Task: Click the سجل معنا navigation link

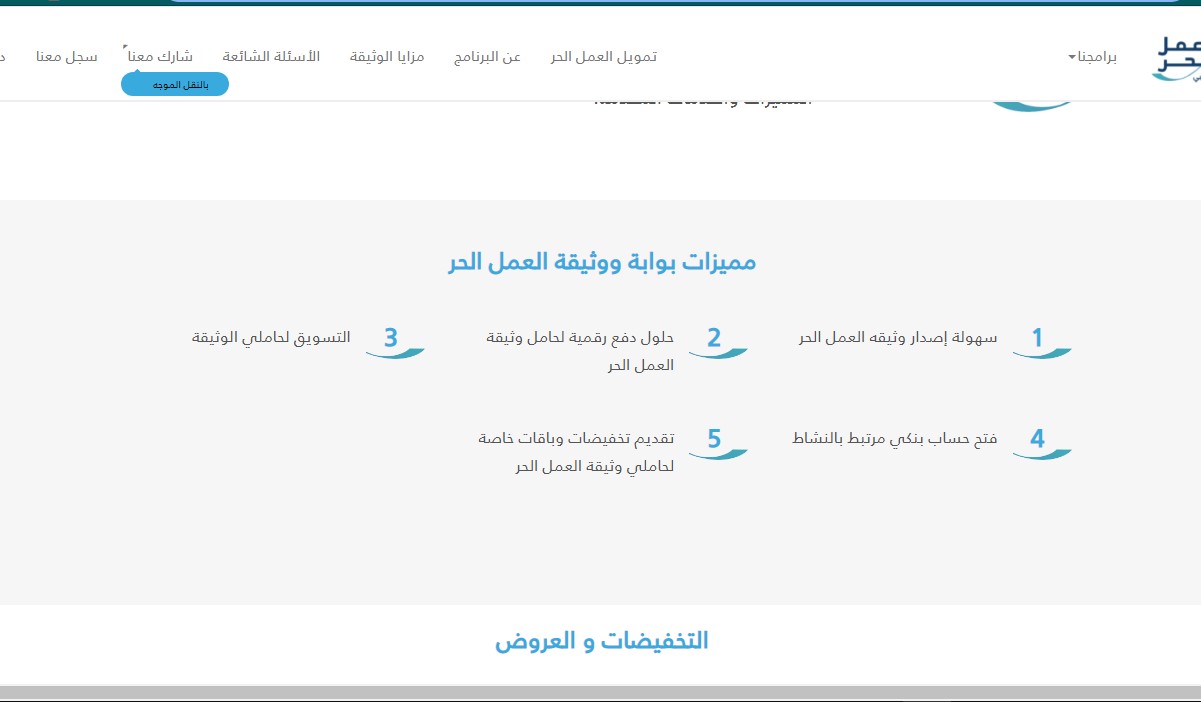Action: pyautogui.click(x=66, y=57)
